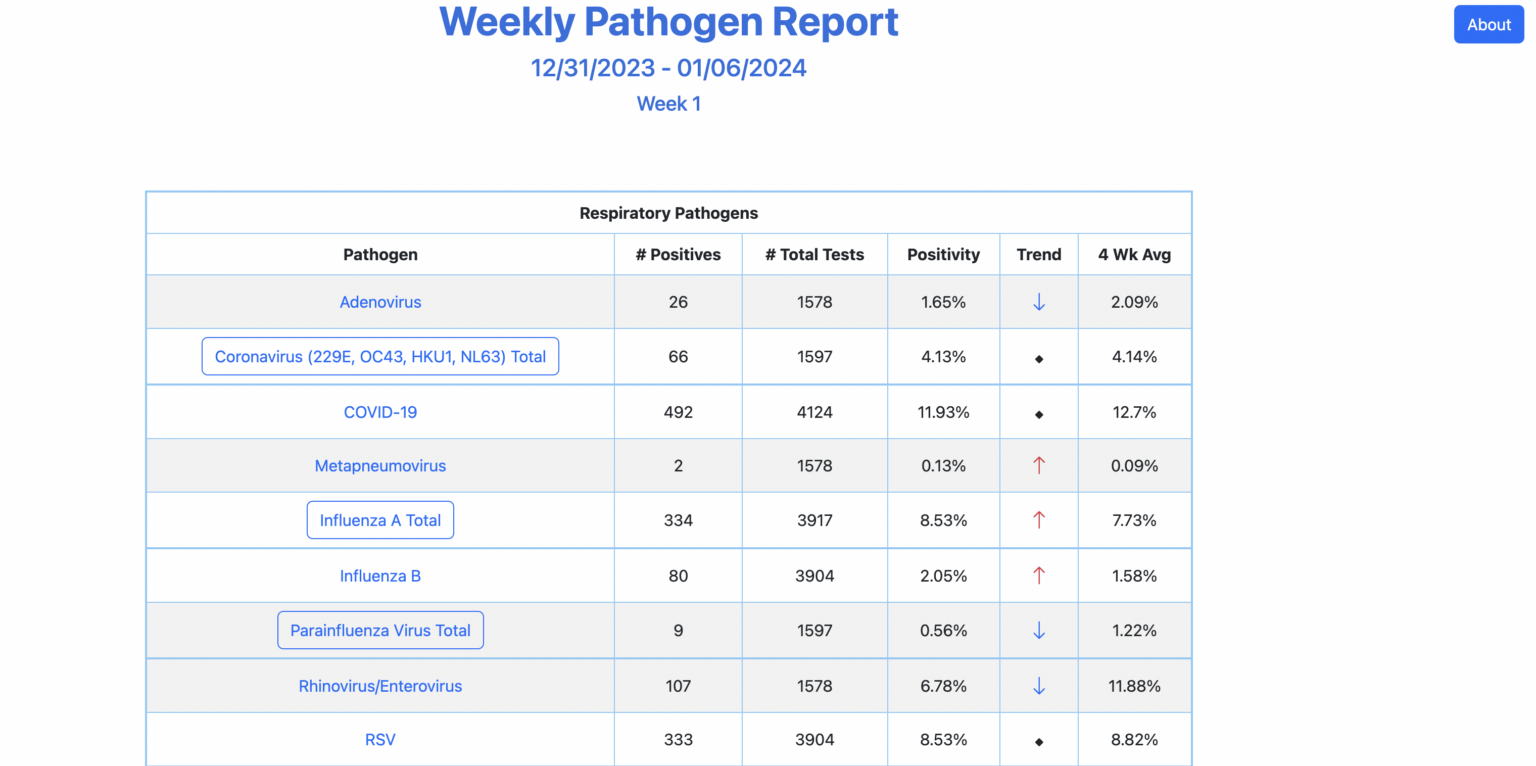The height and width of the screenshot is (766, 1536).
Task: Open the COVID-19 pathogen link
Action: 380,411
